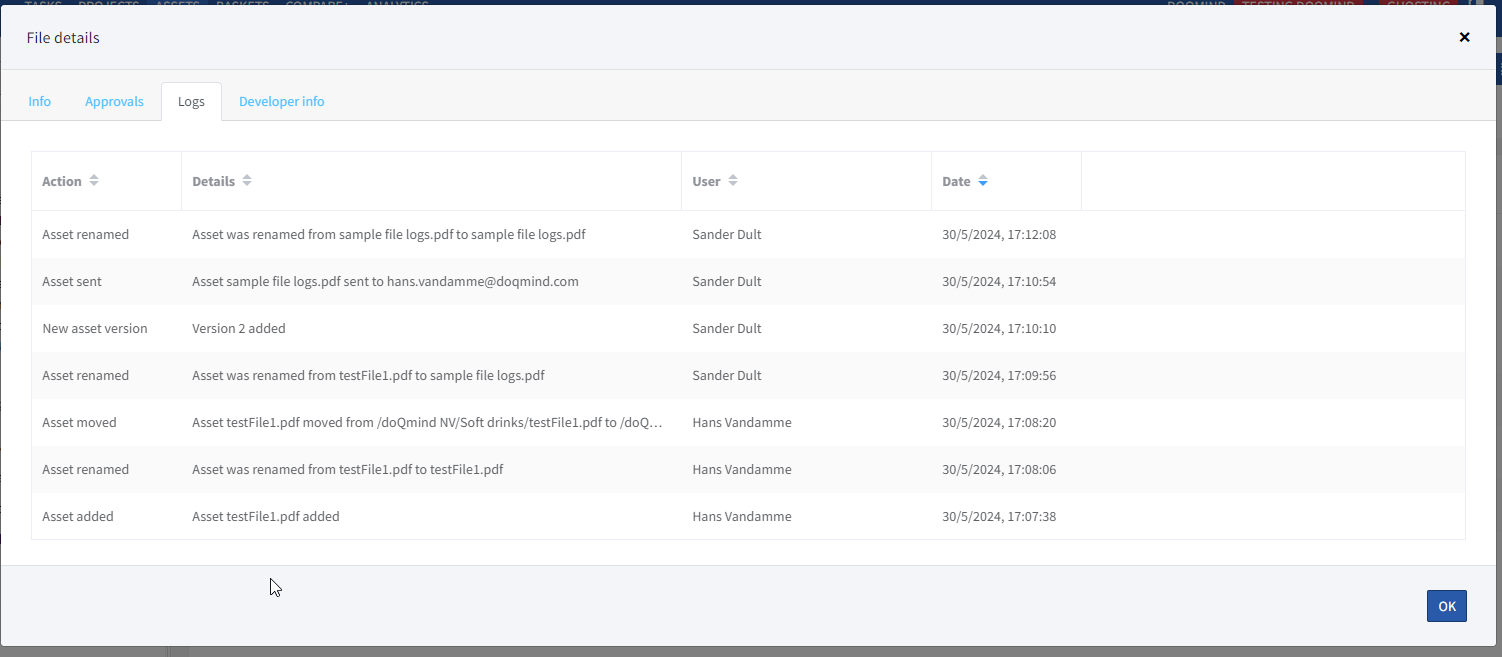Click Hans Vandamme in the Asset moved row
1502x657 pixels.
pyautogui.click(x=741, y=422)
